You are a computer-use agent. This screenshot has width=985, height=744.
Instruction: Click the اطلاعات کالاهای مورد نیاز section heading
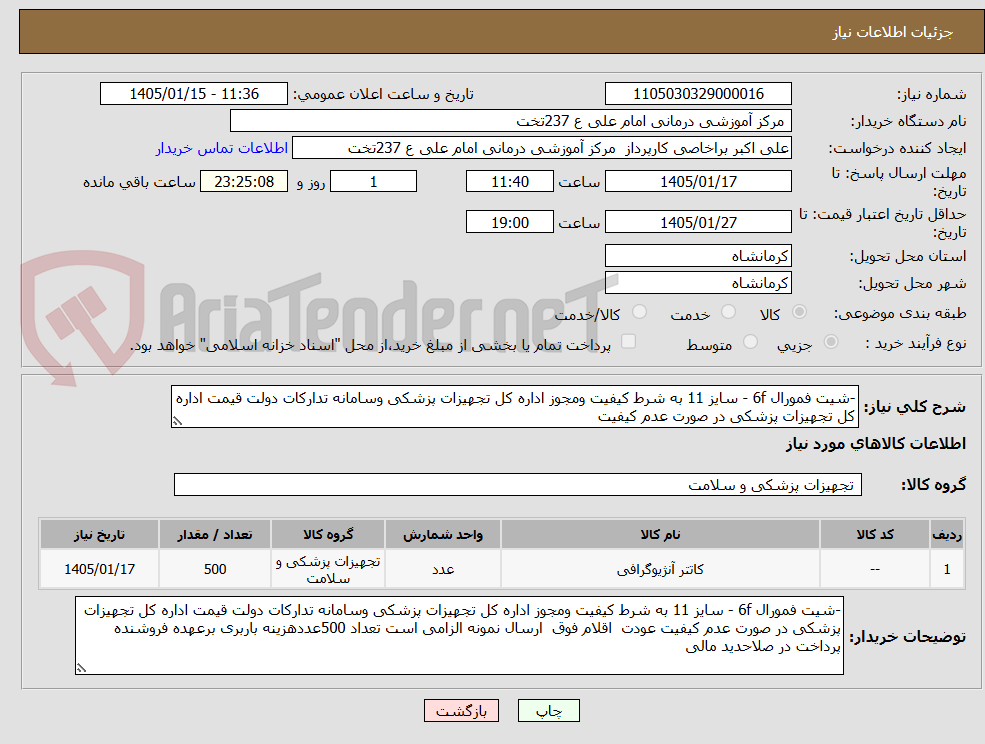[x=876, y=444]
